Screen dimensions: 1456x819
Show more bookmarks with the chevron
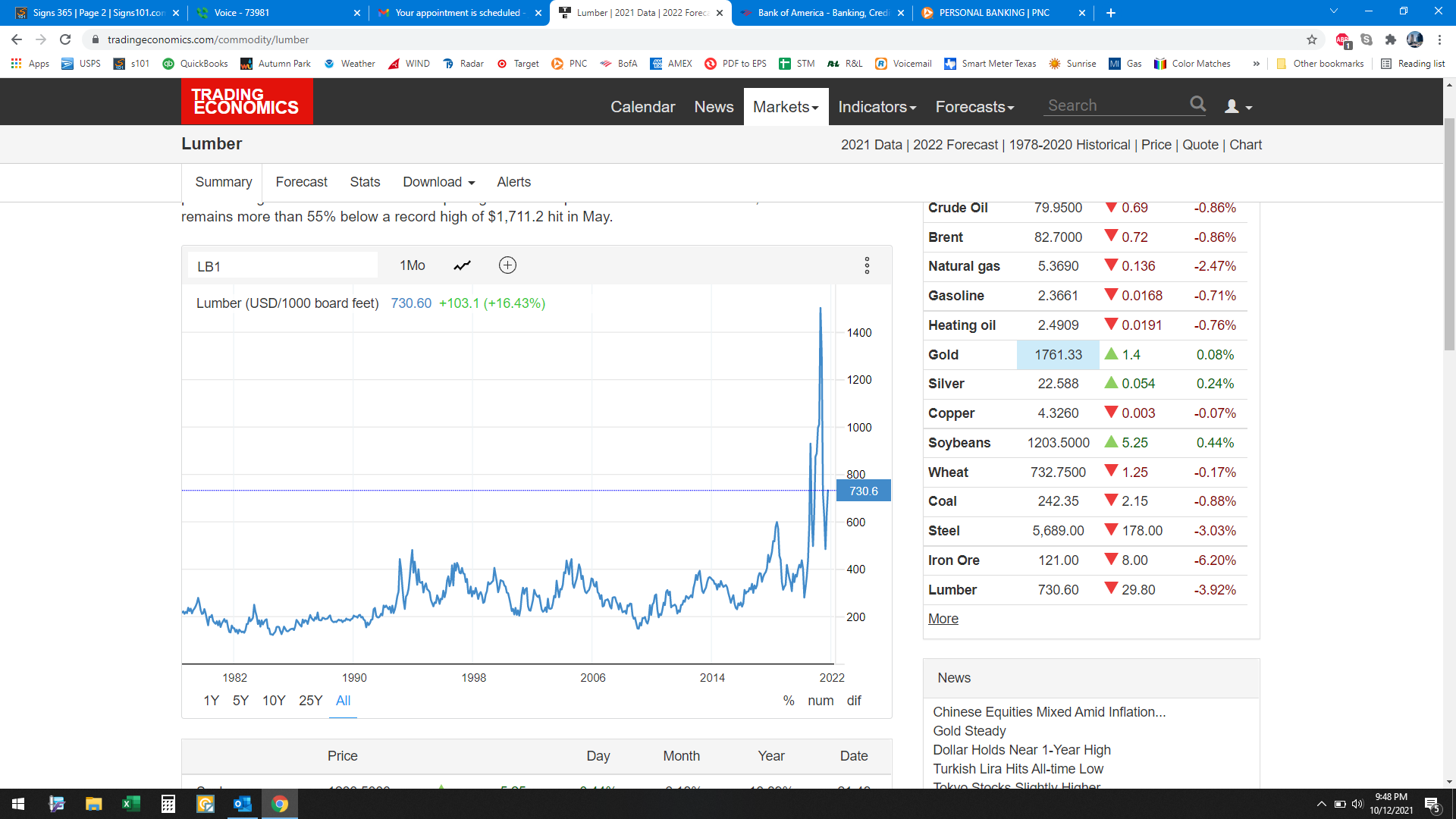coord(1257,64)
